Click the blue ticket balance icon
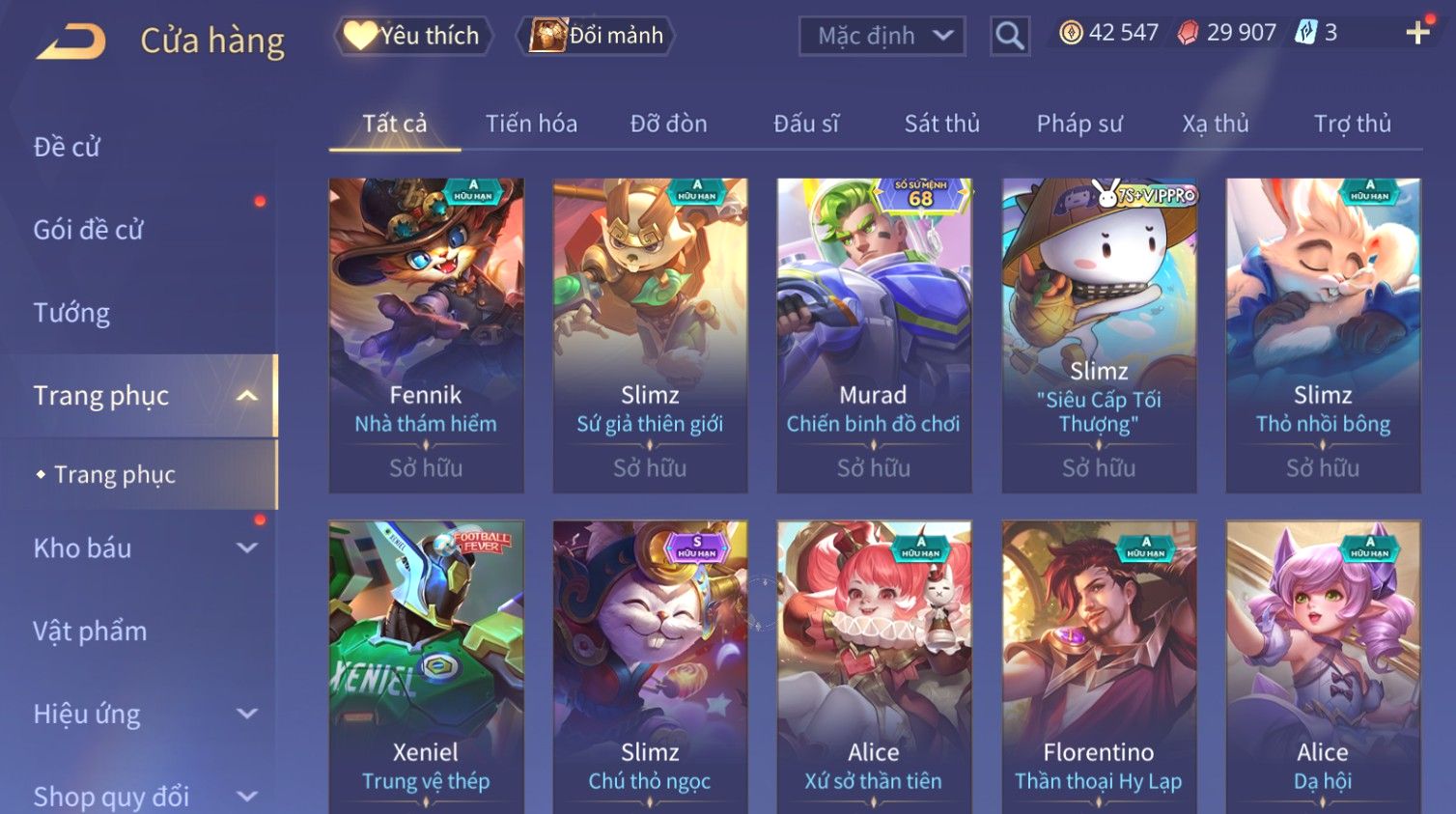 1305,33
